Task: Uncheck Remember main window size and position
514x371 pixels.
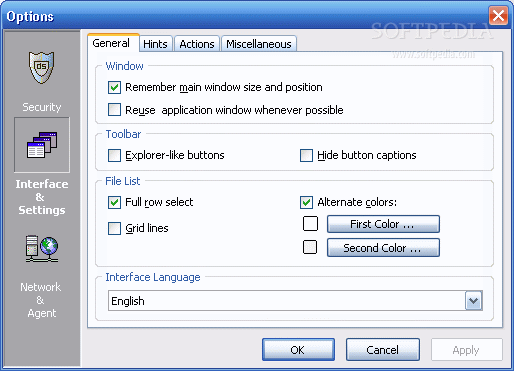Action: [114, 87]
